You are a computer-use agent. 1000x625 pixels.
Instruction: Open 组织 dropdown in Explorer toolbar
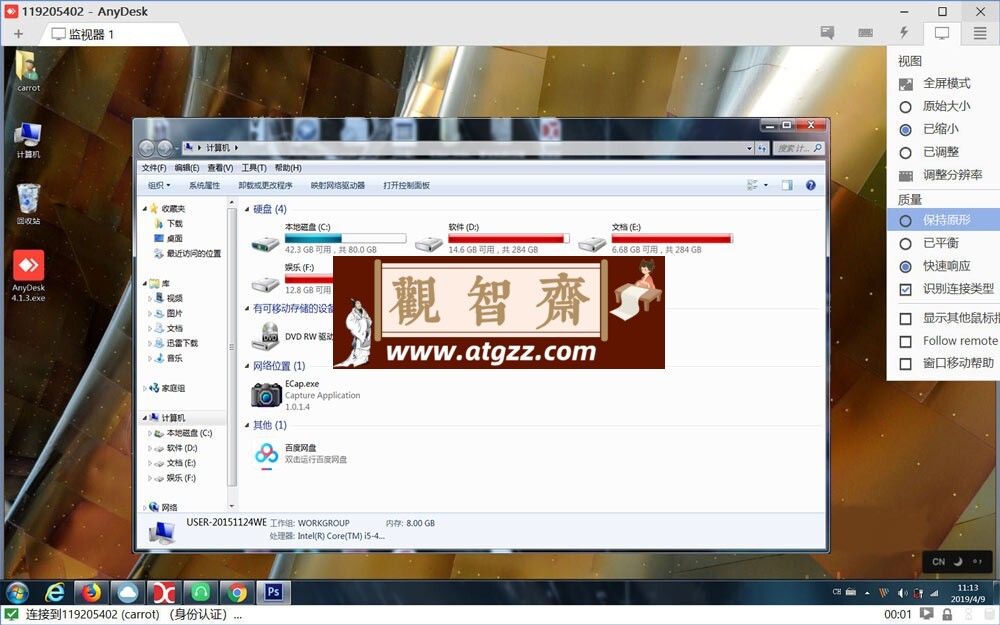click(x=159, y=186)
